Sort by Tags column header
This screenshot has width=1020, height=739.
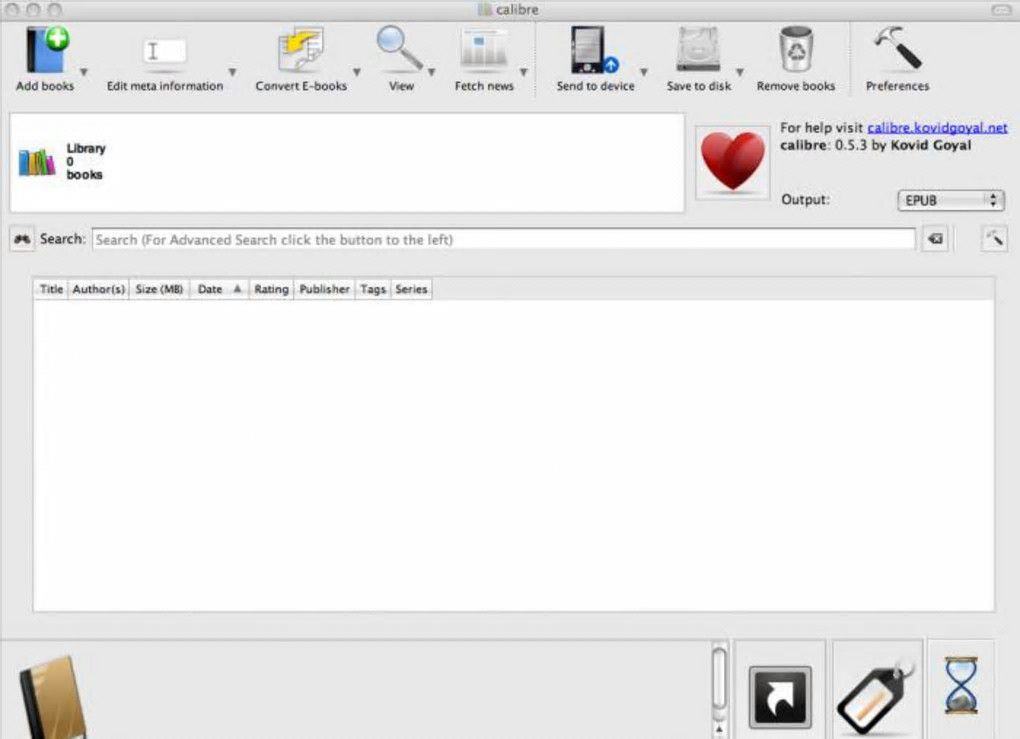[373, 289]
